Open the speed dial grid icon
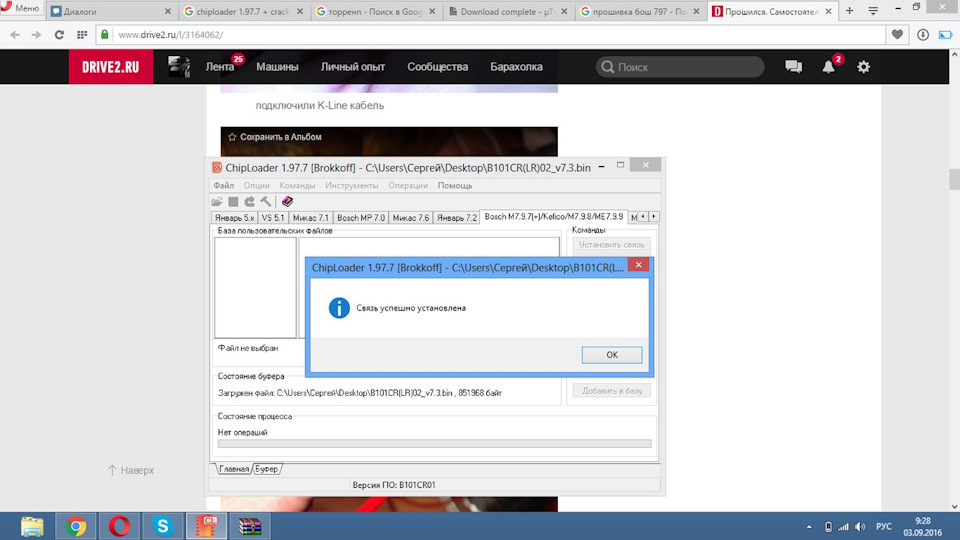This screenshot has width=960, height=540. coord(81,35)
